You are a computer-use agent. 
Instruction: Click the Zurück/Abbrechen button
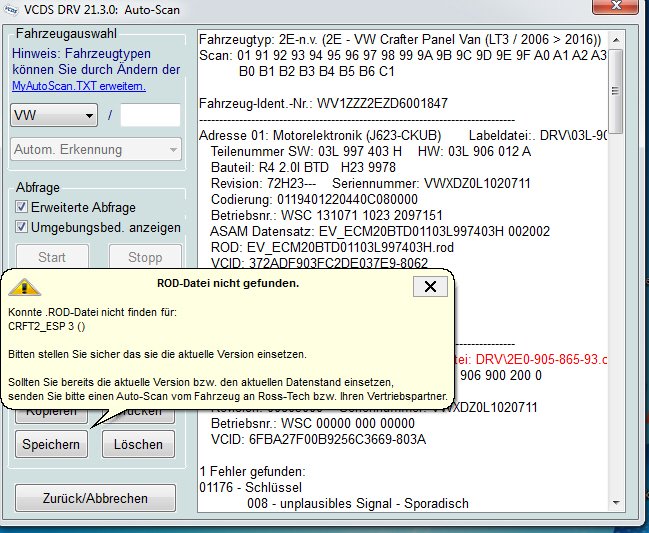coord(95,498)
